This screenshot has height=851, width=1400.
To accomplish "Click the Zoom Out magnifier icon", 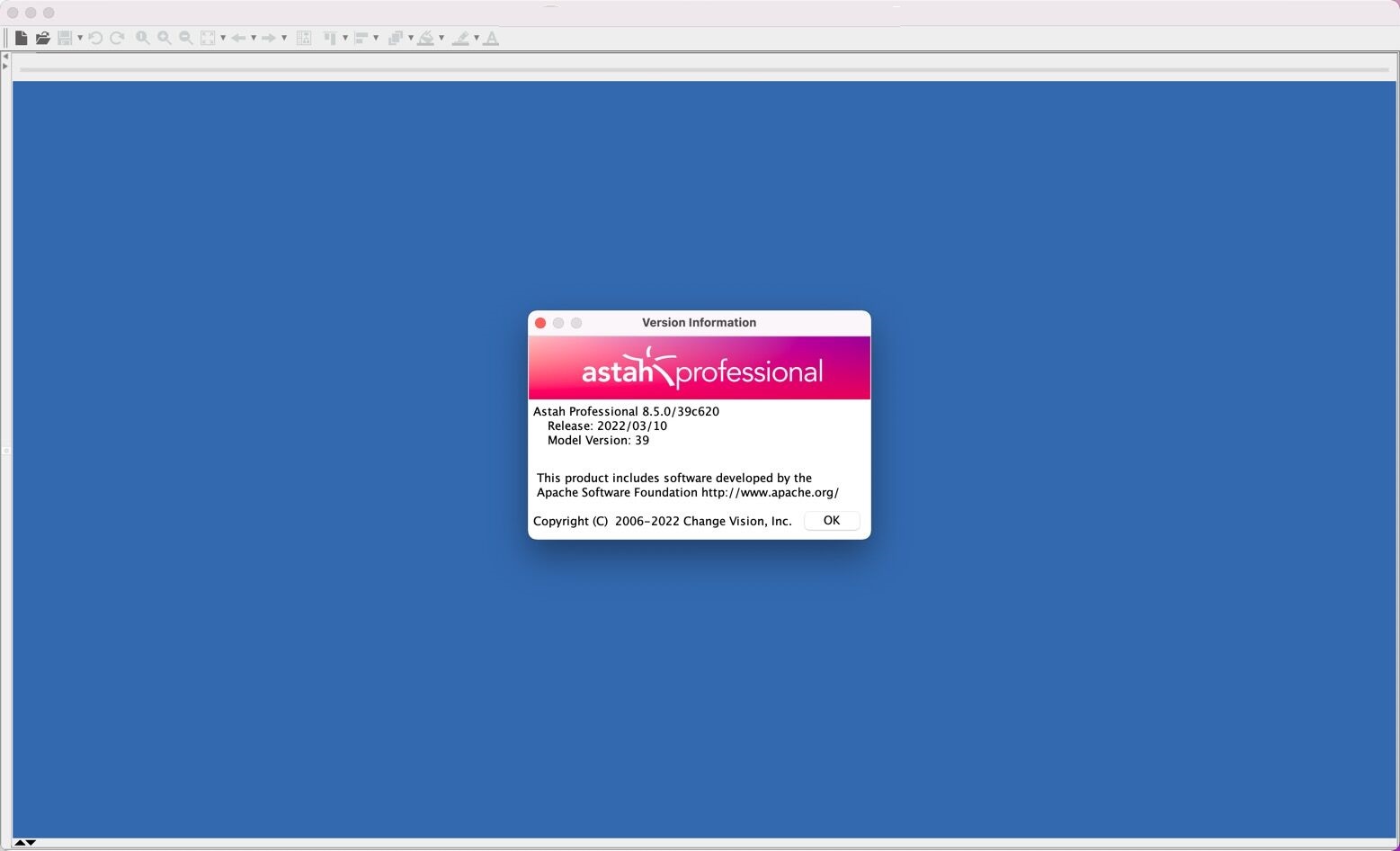I will click(185, 38).
